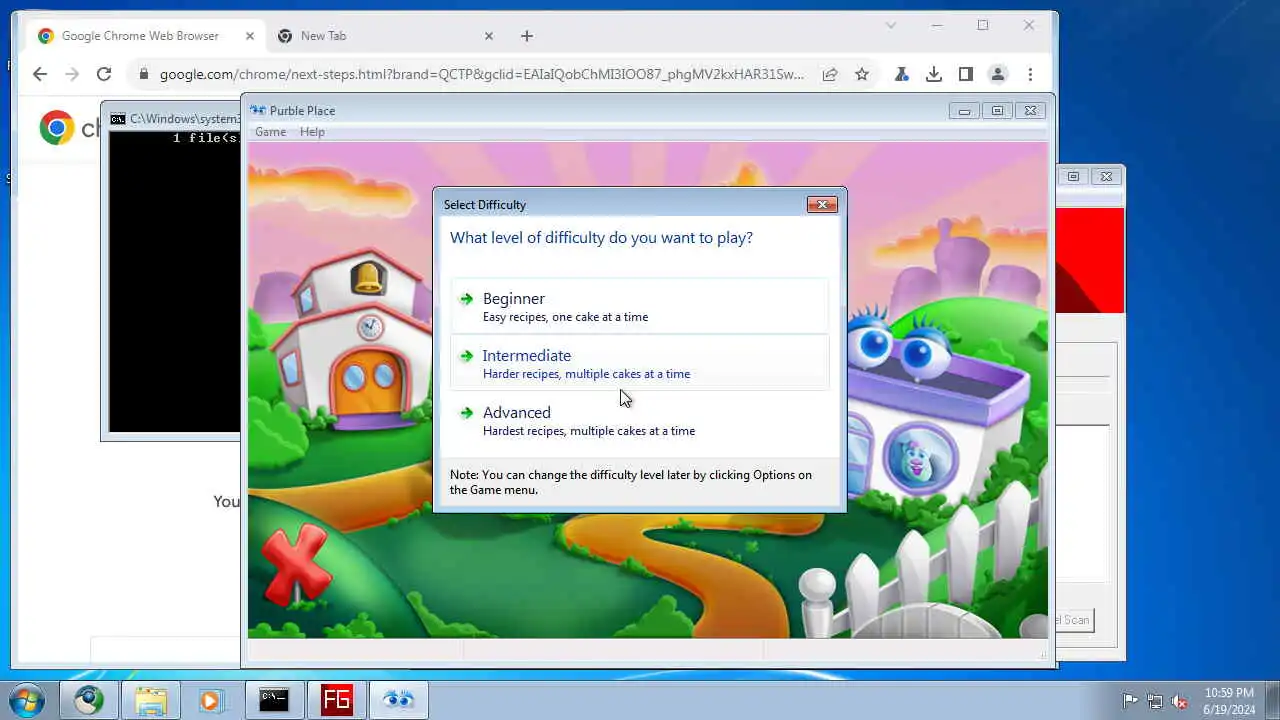Click the green arrow beside Intermediate
The width and height of the screenshot is (1280, 720).
(x=466, y=356)
